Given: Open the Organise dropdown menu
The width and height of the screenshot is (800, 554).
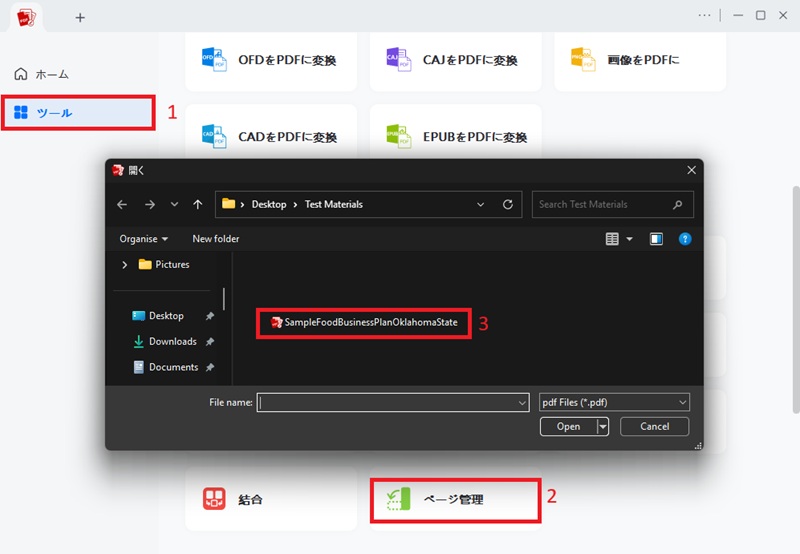Looking at the screenshot, I should pos(143,239).
